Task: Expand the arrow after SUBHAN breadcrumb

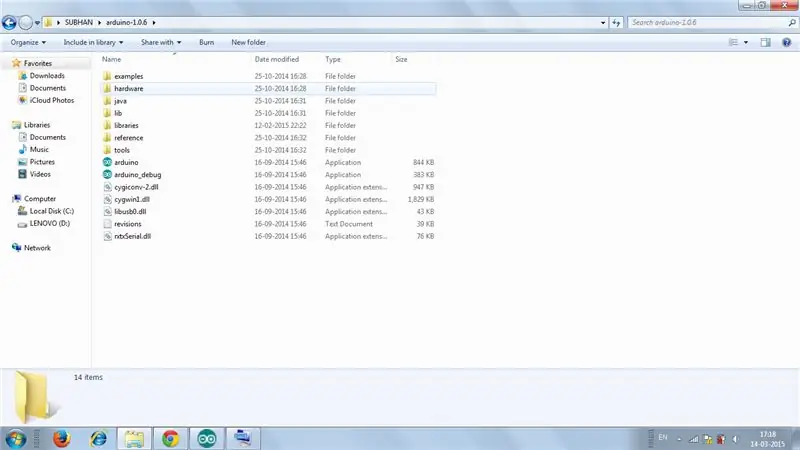Action: tap(99, 22)
